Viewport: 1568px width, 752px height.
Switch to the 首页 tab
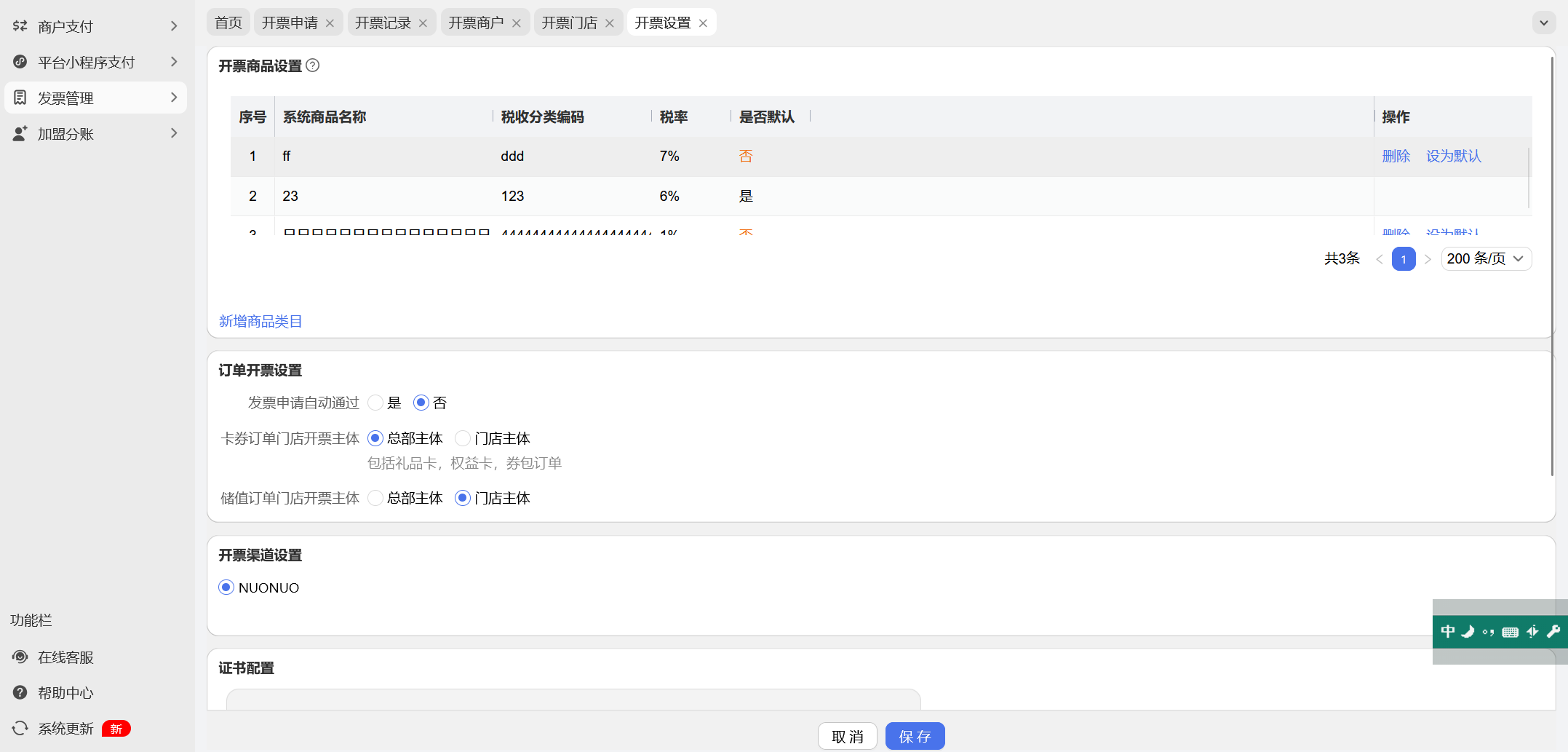pos(228,23)
